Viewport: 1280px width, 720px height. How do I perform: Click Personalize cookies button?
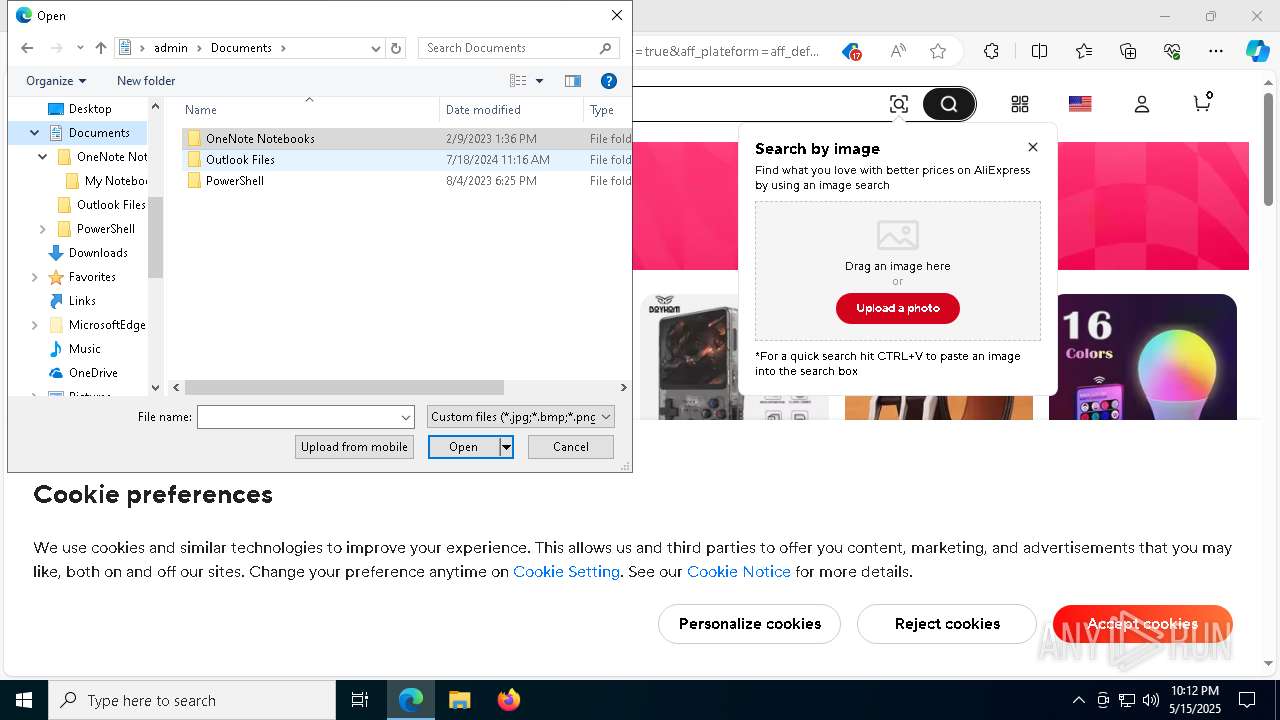[x=750, y=624]
